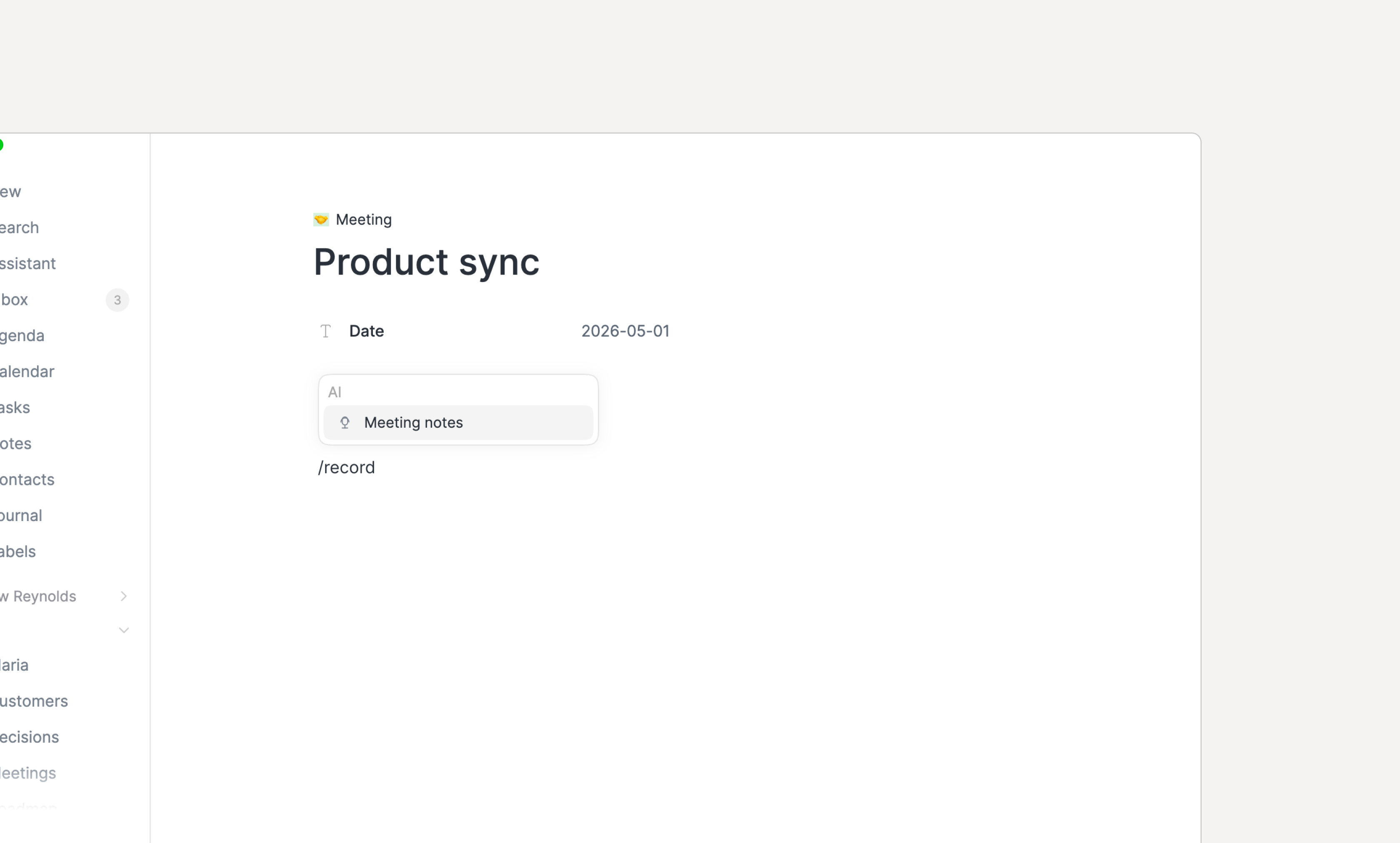
Task: Click the lightbulb icon beside Meeting notes
Action: coord(345,423)
